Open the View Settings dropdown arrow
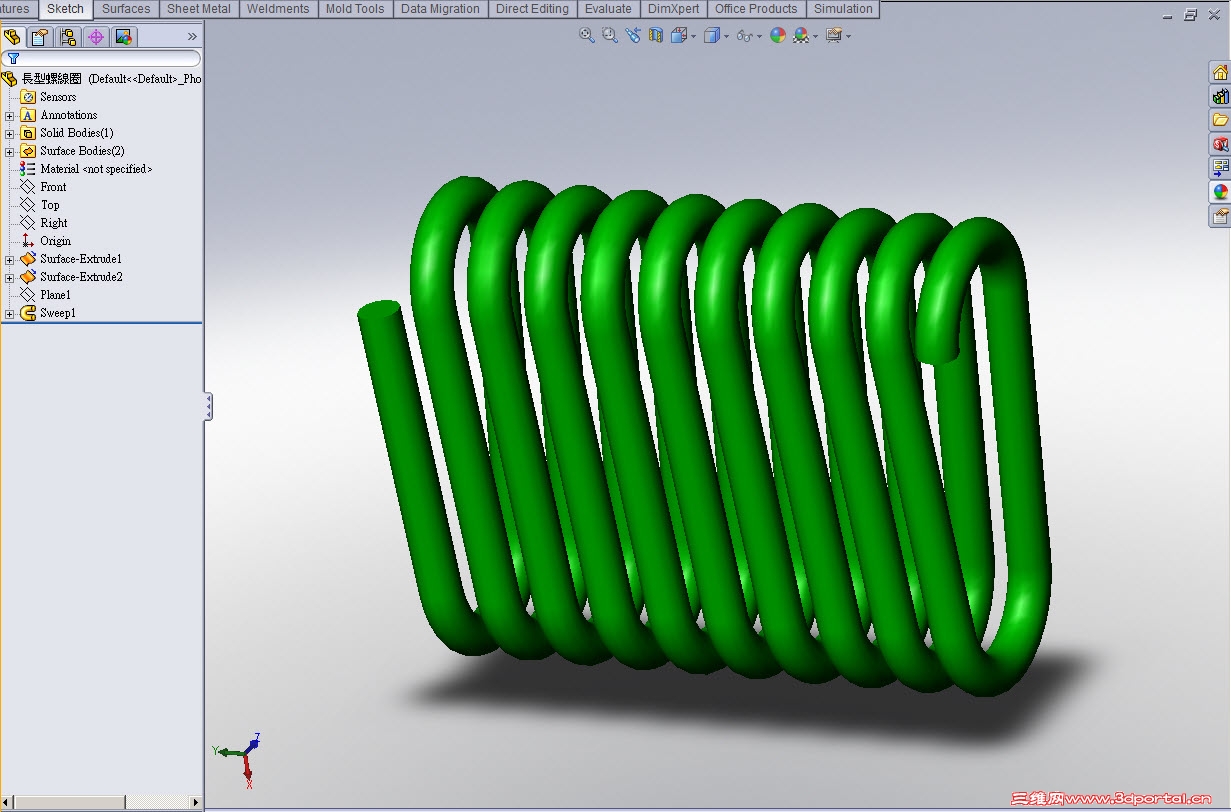 (x=848, y=36)
